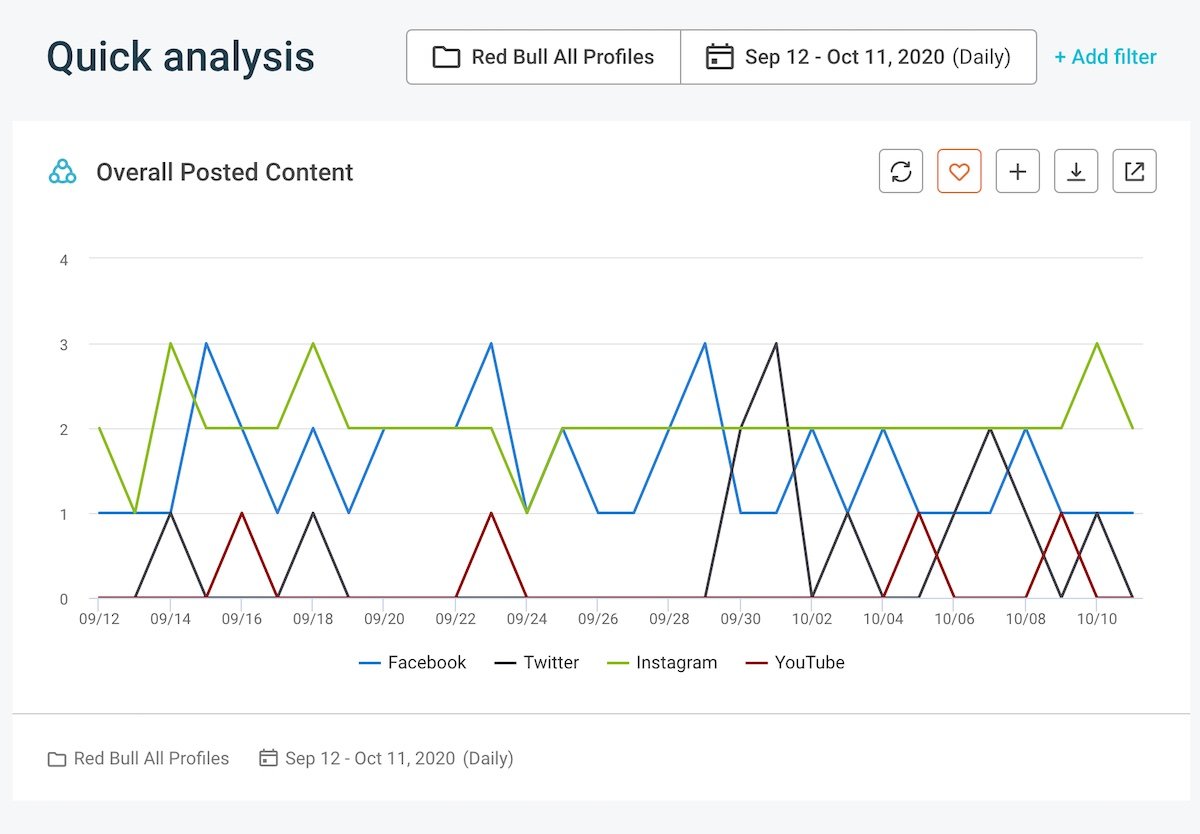Image resolution: width=1200 pixels, height=834 pixels.
Task: Click the 10/08 x-axis label
Action: coord(1026,620)
